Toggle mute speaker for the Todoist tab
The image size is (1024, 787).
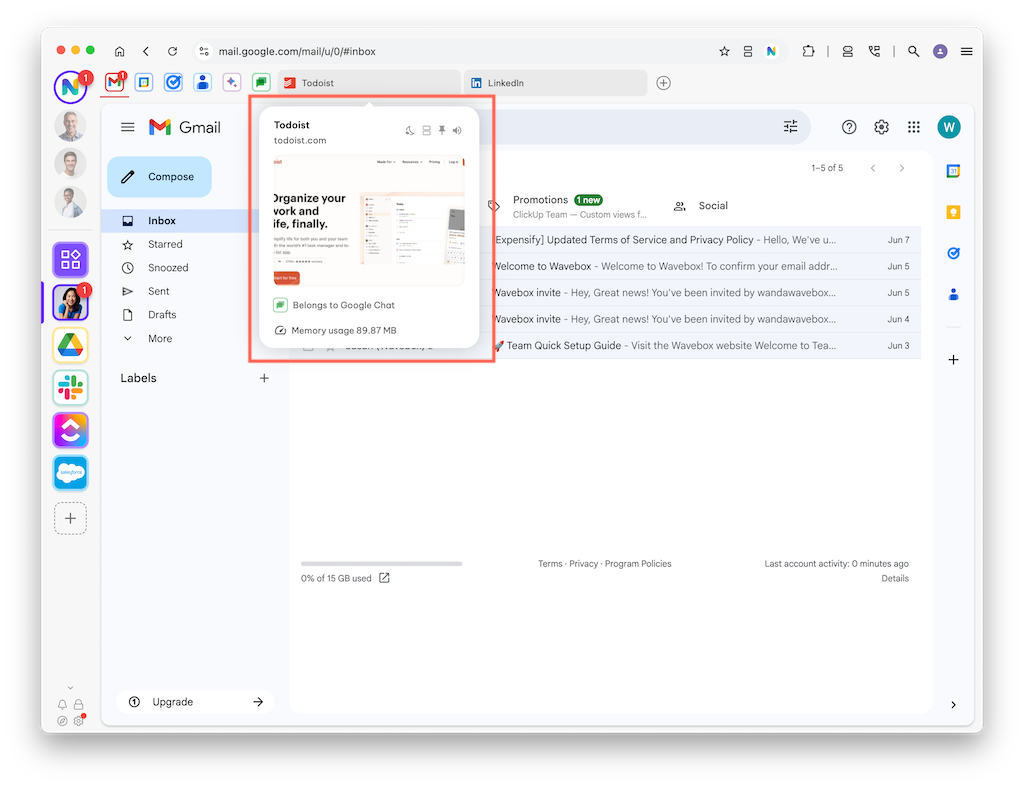point(457,131)
